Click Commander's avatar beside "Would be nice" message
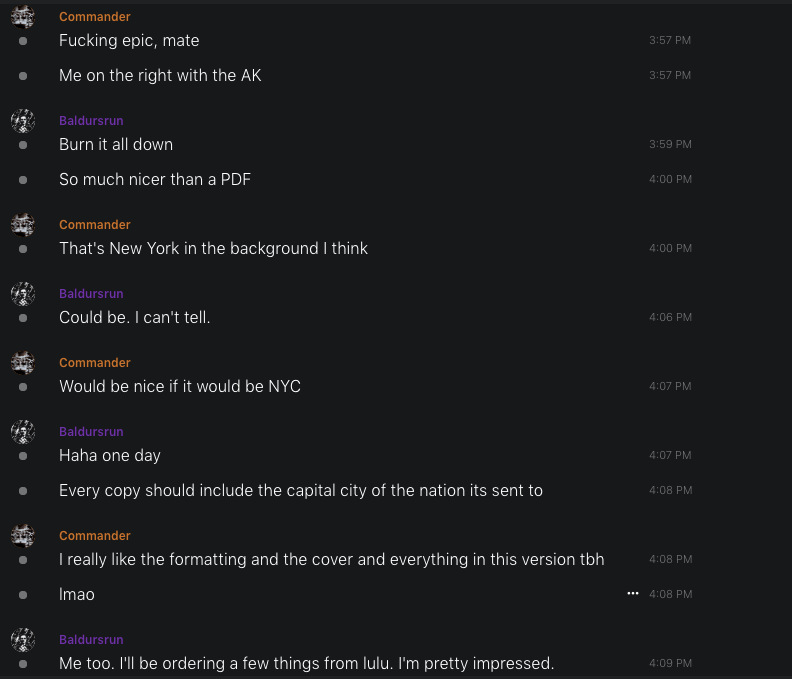The image size is (792, 679). coord(23,363)
